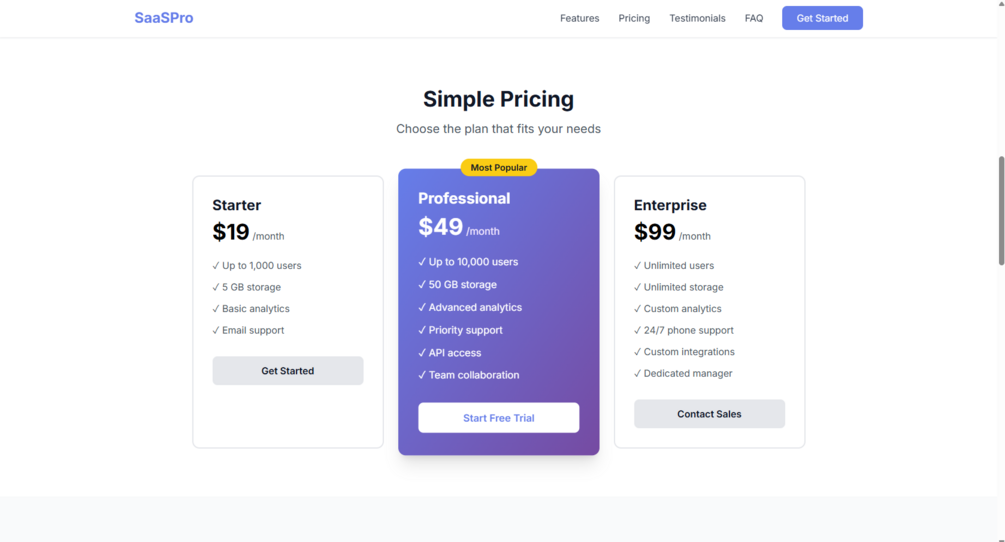Click checkmark beside 24/7 phone support

click(637, 330)
